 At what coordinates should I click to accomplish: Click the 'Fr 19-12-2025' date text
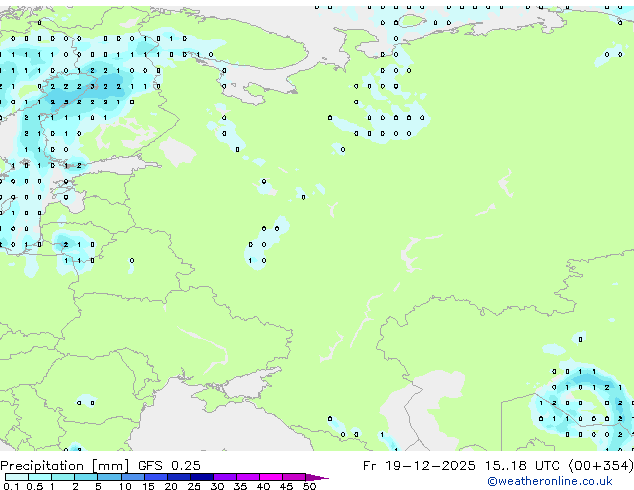coord(419,466)
